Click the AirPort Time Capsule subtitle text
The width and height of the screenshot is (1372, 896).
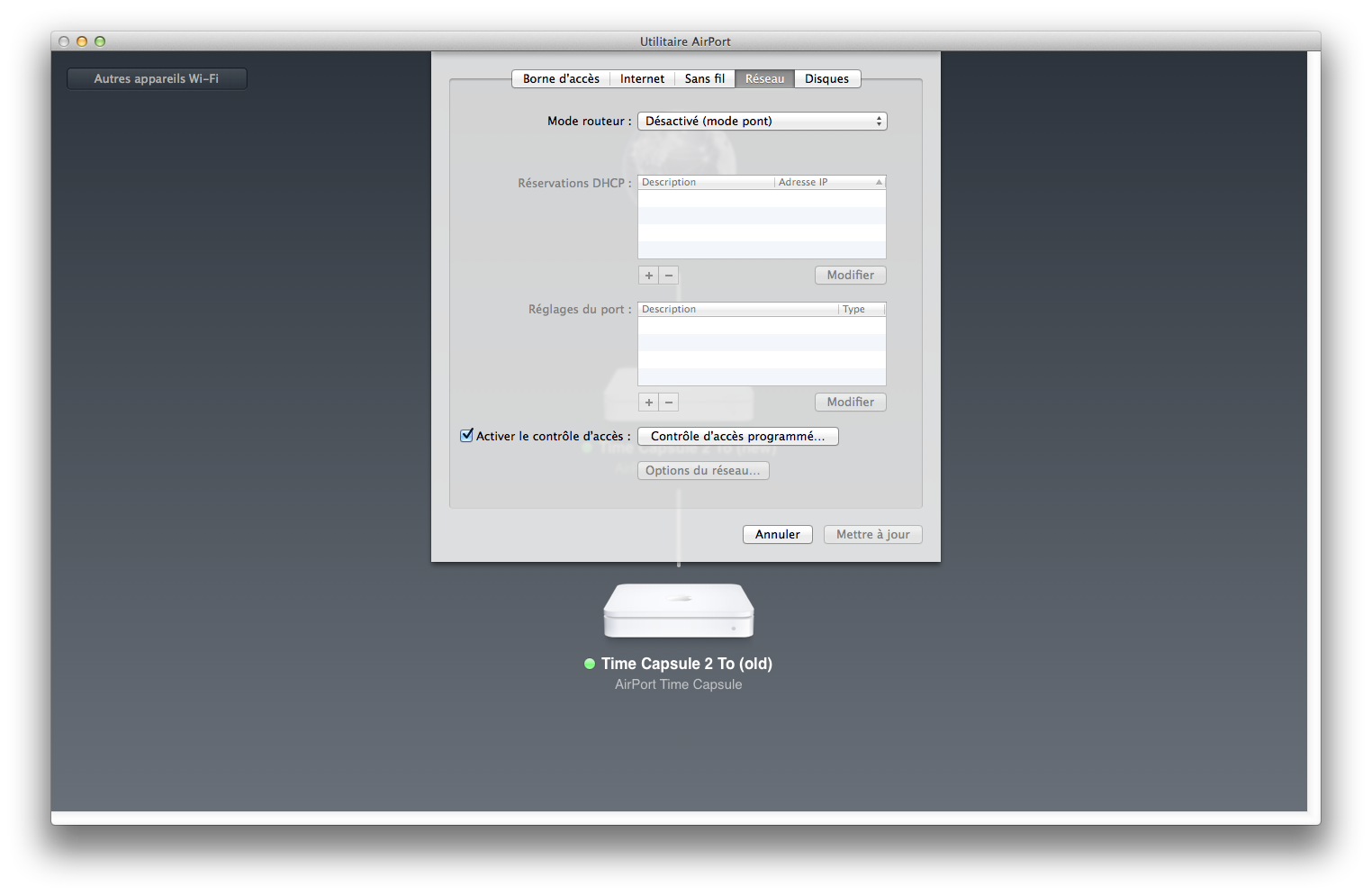679,684
